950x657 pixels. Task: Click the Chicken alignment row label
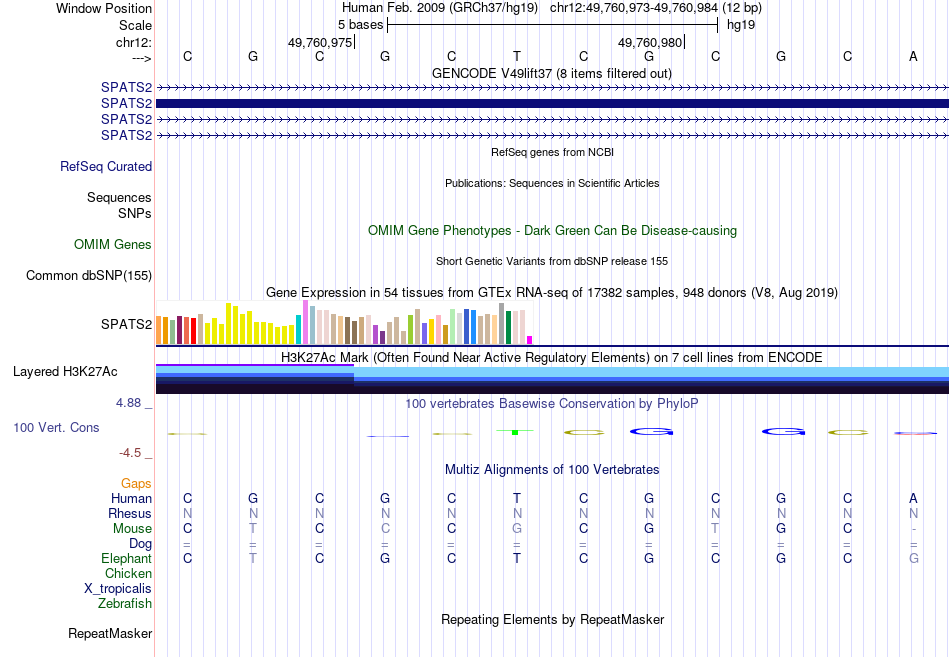point(128,573)
